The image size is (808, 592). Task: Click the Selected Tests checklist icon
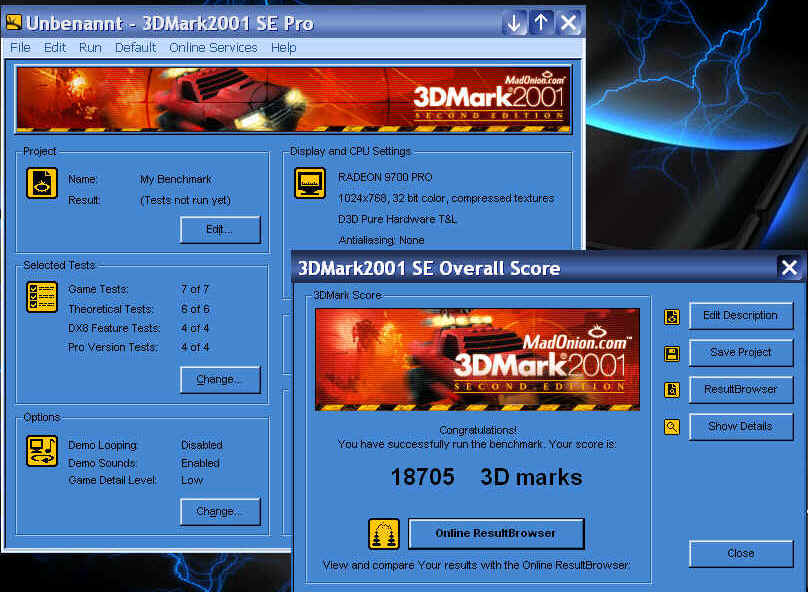click(42, 297)
